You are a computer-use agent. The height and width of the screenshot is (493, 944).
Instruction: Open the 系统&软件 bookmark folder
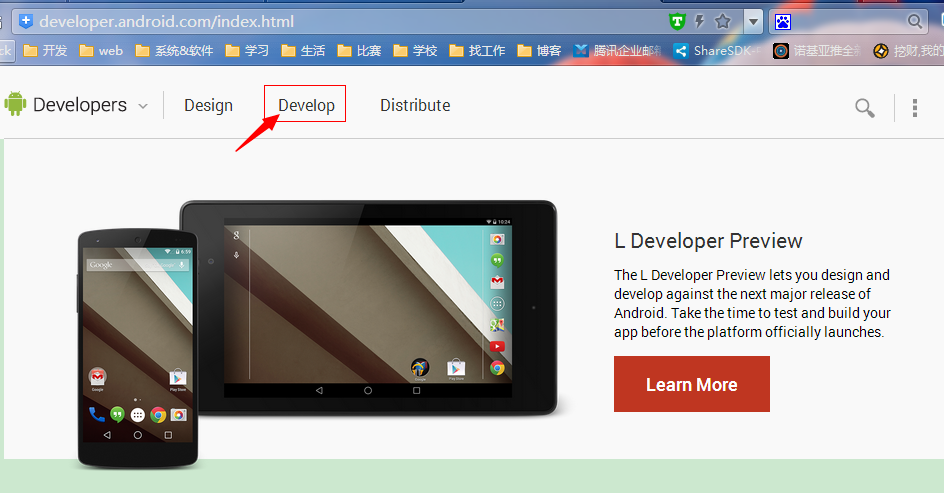tap(174, 51)
